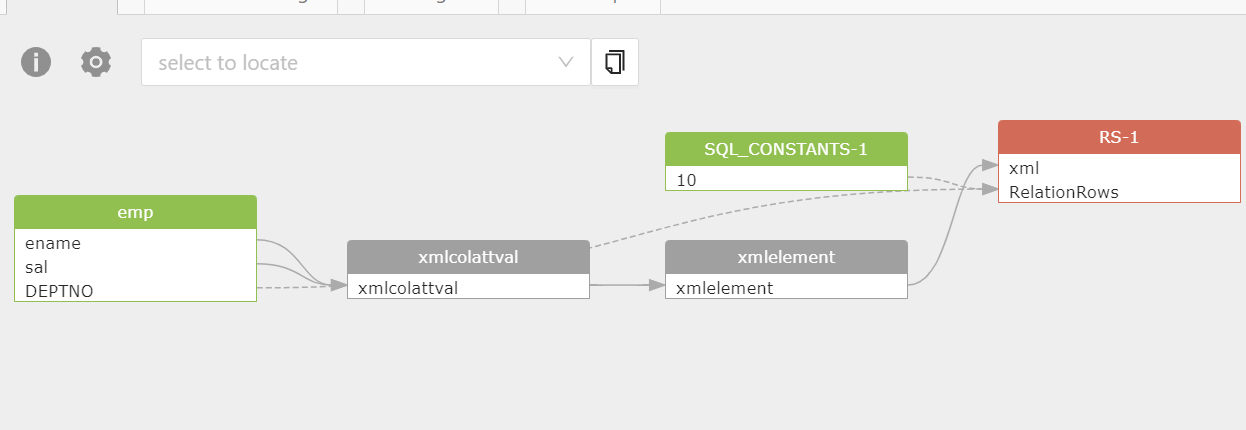Select the ename column in emp
The image size is (1246, 430).
(136, 242)
